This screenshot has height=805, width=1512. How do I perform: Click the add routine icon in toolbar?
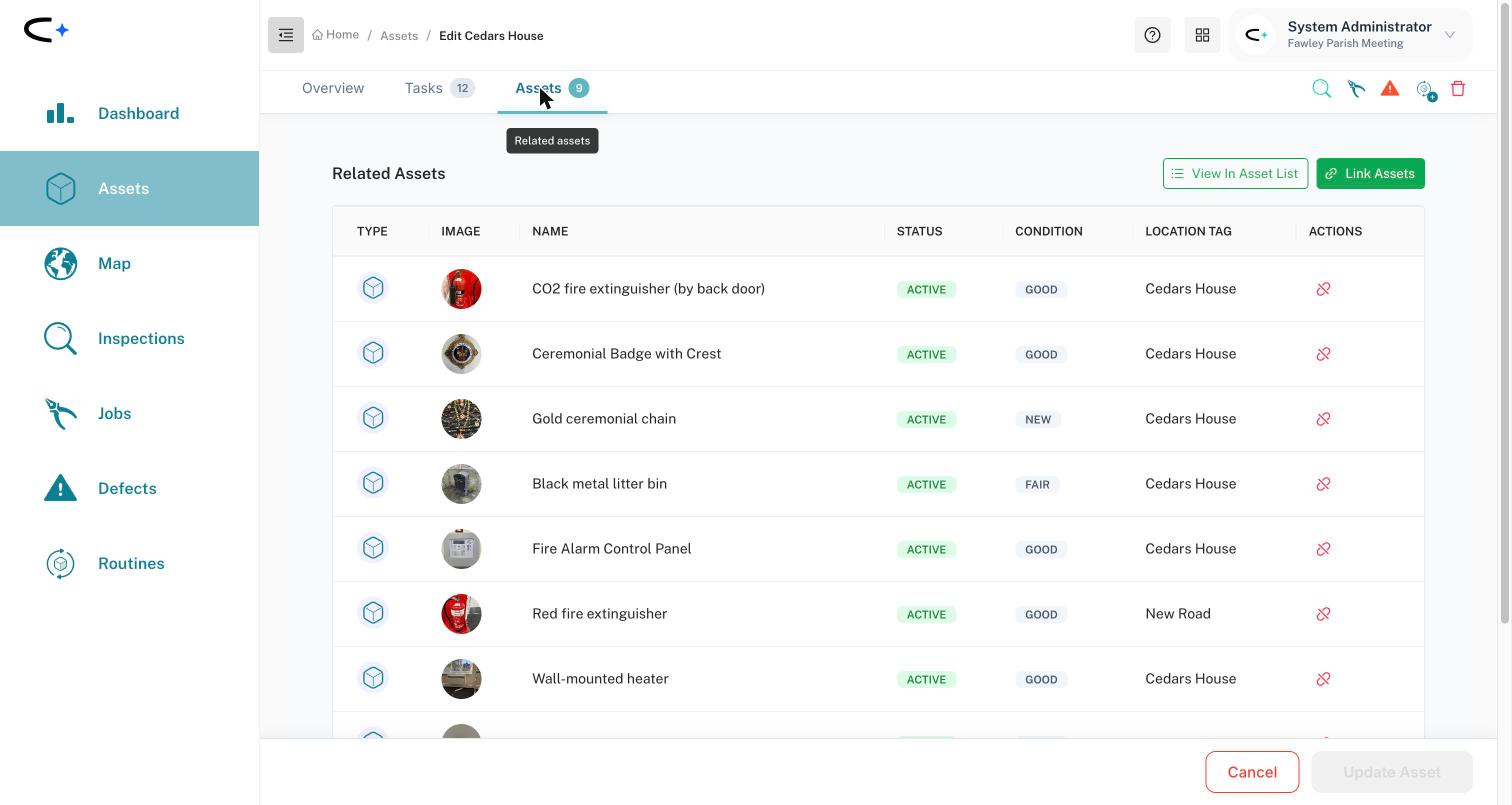coord(1426,90)
